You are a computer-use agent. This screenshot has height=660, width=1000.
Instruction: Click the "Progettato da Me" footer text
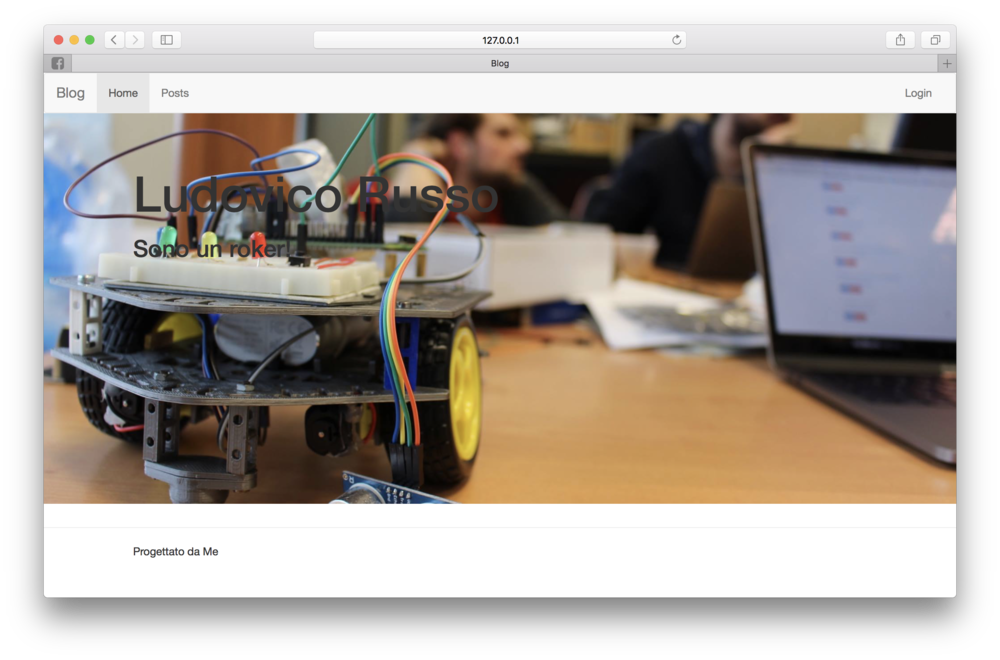pyautogui.click(x=175, y=551)
